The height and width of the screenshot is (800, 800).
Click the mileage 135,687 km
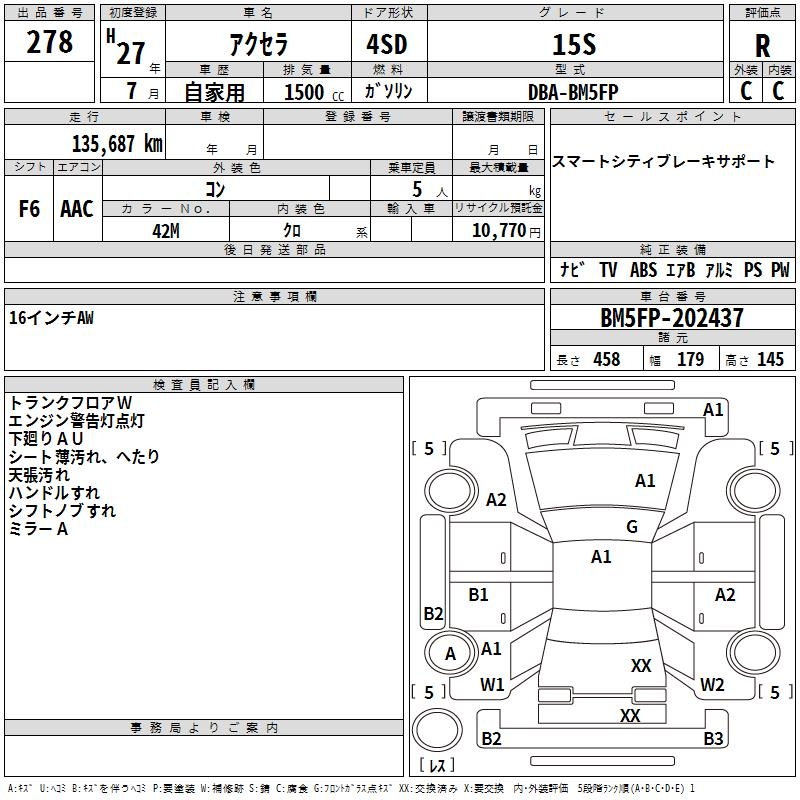[117, 144]
